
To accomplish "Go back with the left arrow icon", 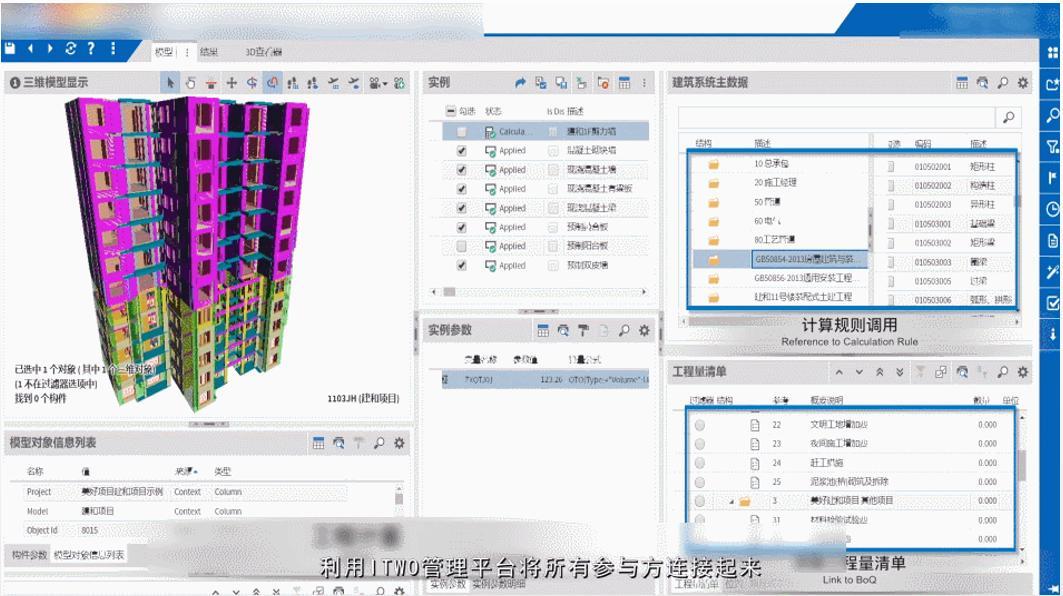I will 30,48.
